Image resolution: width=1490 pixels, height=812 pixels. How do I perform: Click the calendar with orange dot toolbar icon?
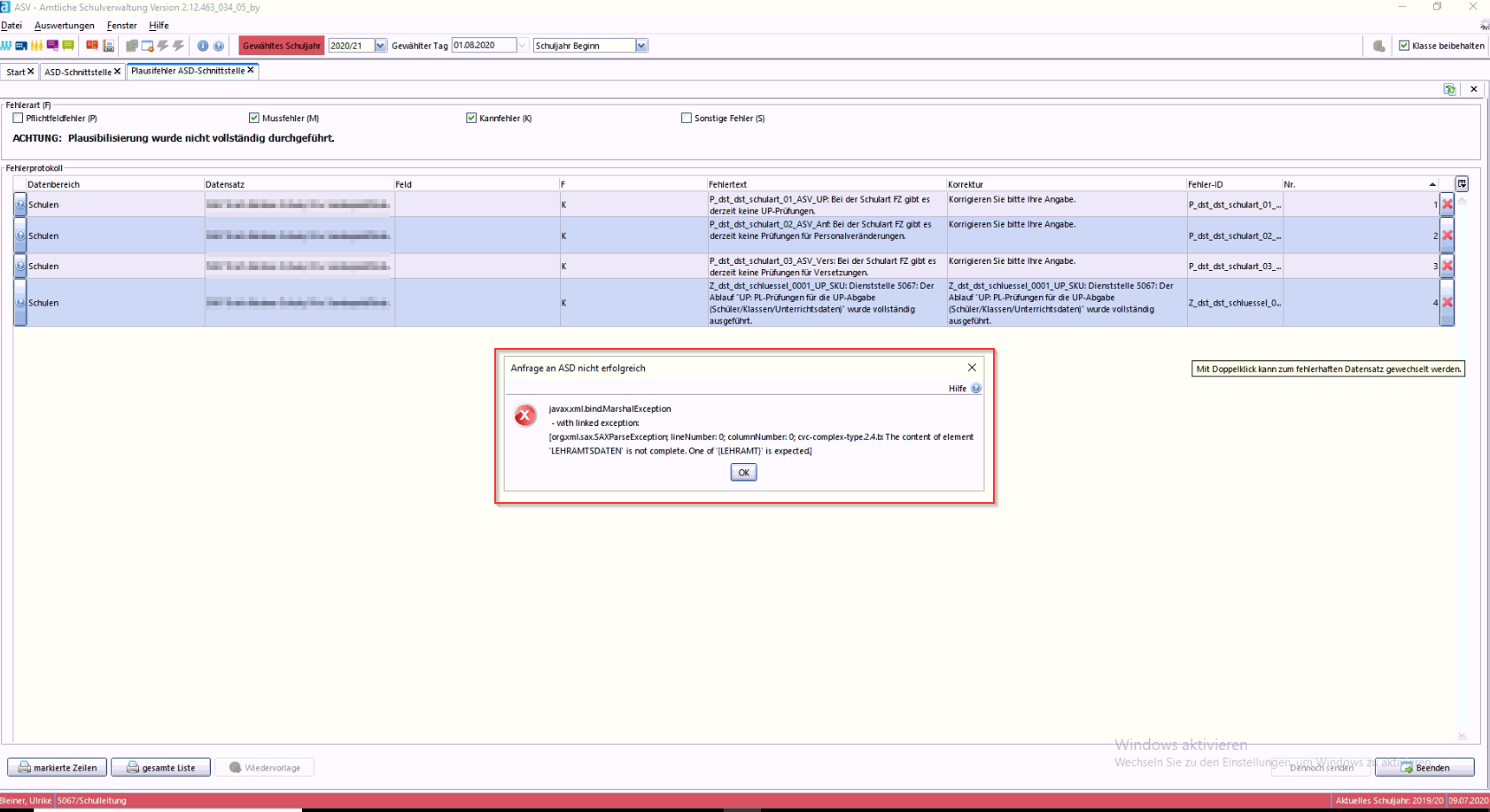(147, 45)
